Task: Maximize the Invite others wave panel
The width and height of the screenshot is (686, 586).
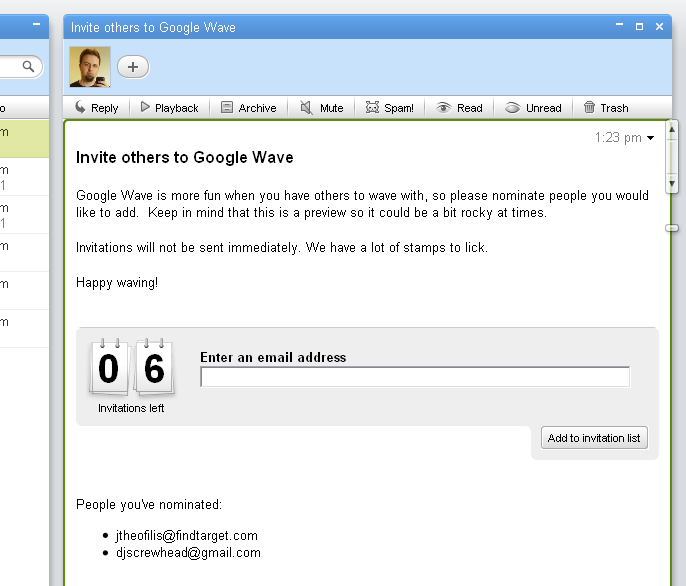Action: click(x=639, y=27)
